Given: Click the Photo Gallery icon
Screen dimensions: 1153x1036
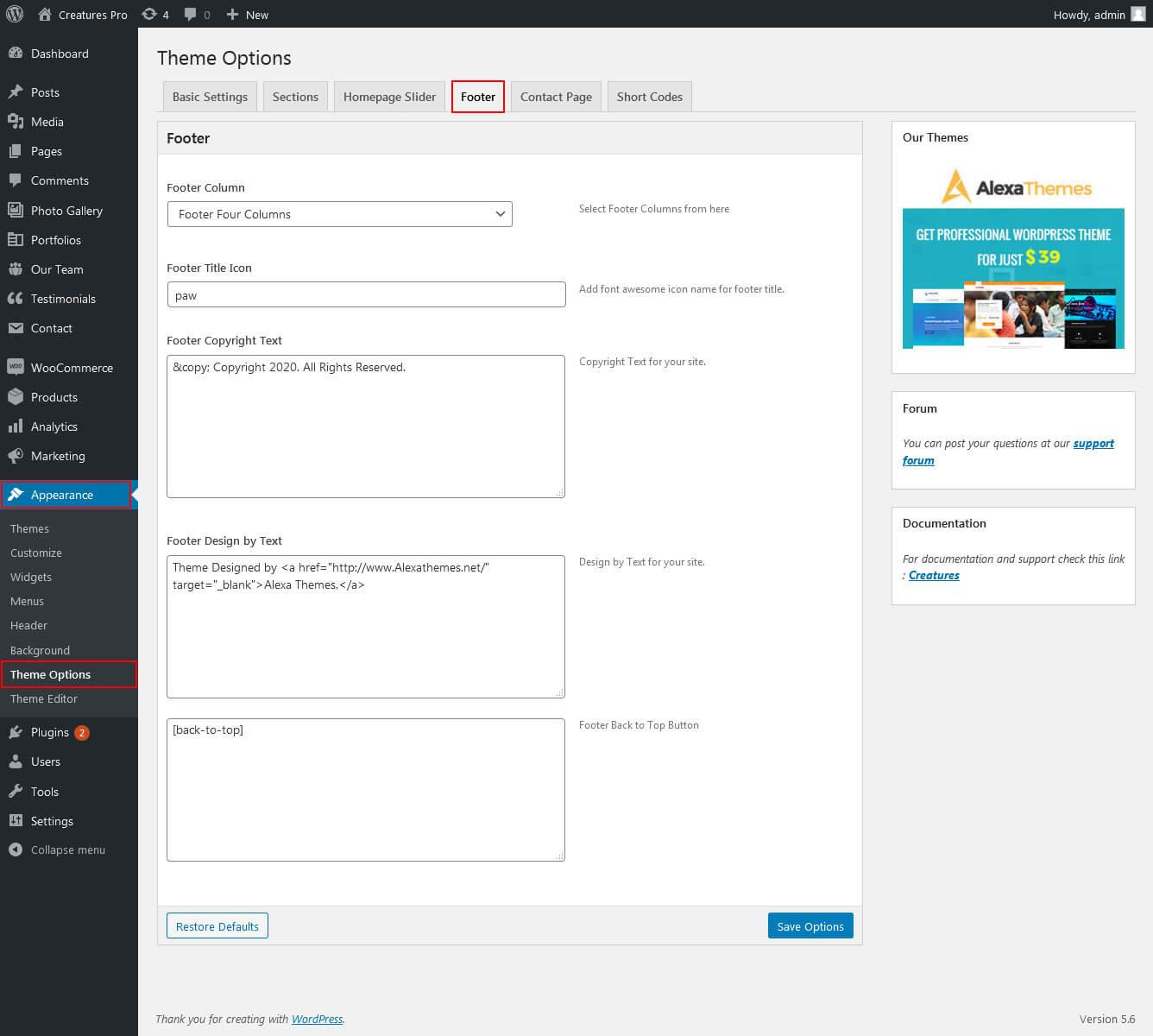Looking at the screenshot, I should pyautogui.click(x=16, y=211).
